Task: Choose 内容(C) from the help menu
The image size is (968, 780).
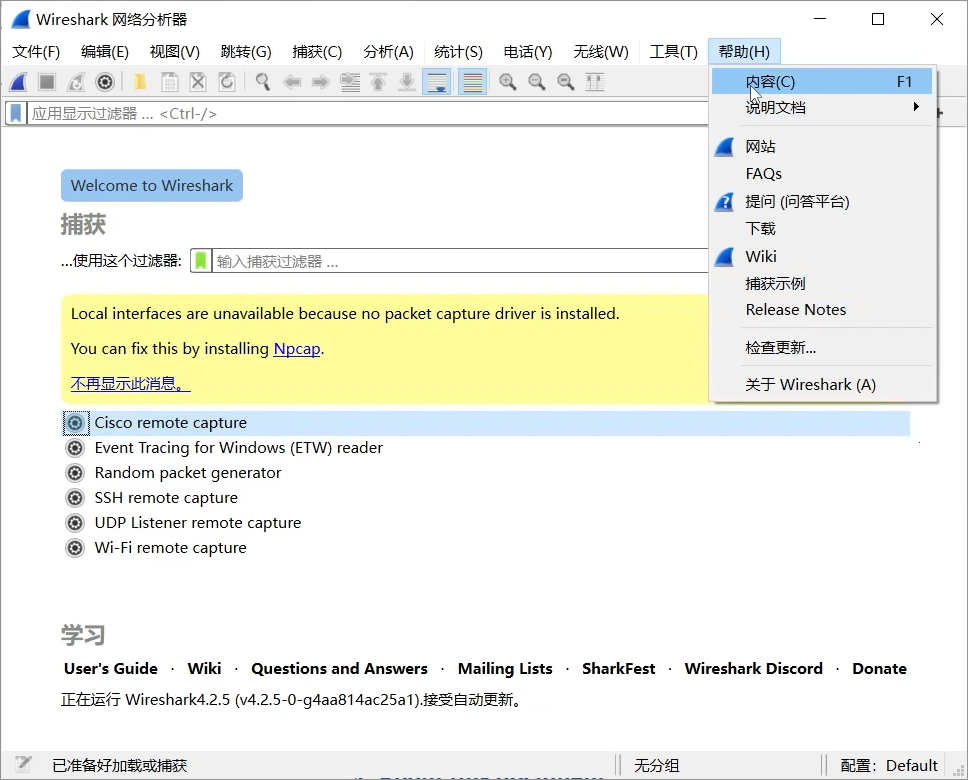Action: (x=823, y=82)
